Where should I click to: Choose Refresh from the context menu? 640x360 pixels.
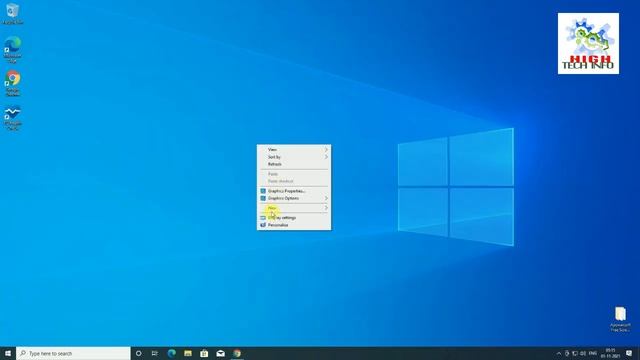click(x=294, y=164)
